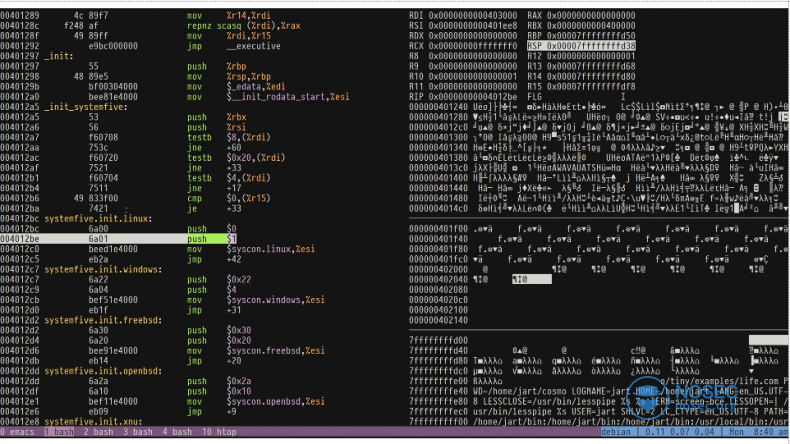Open the 10 htop tmux window

click(x=219, y=432)
